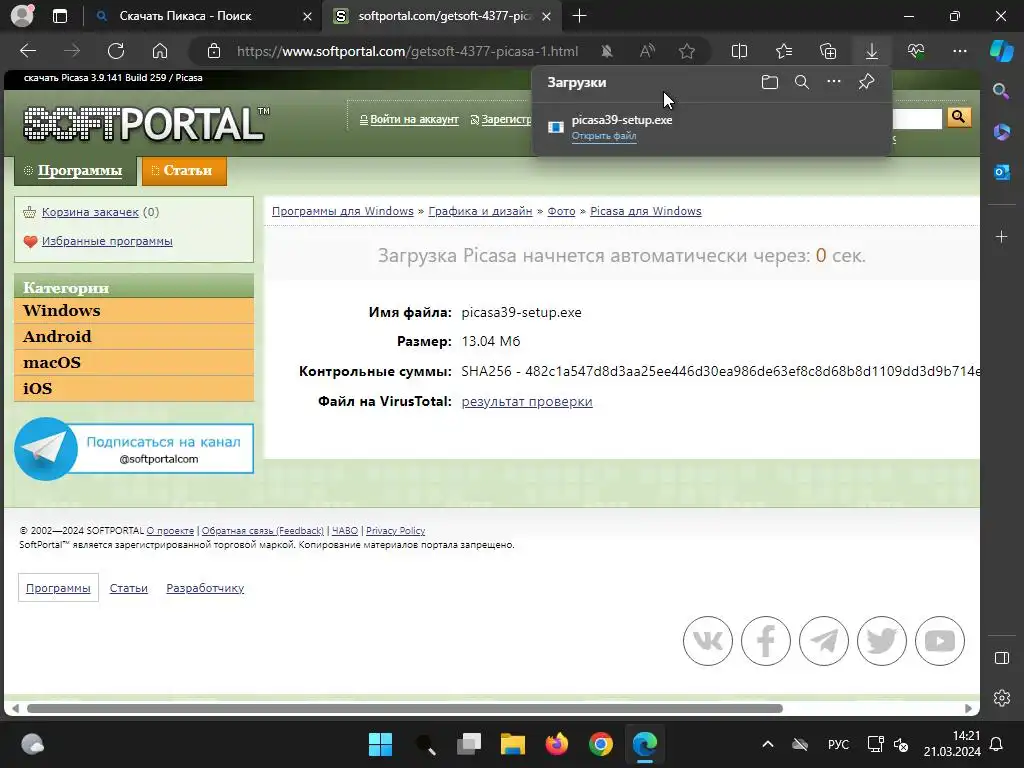Reload the Softportal page
The width and height of the screenshot is (1024, 768).
[x=116, y=51]
